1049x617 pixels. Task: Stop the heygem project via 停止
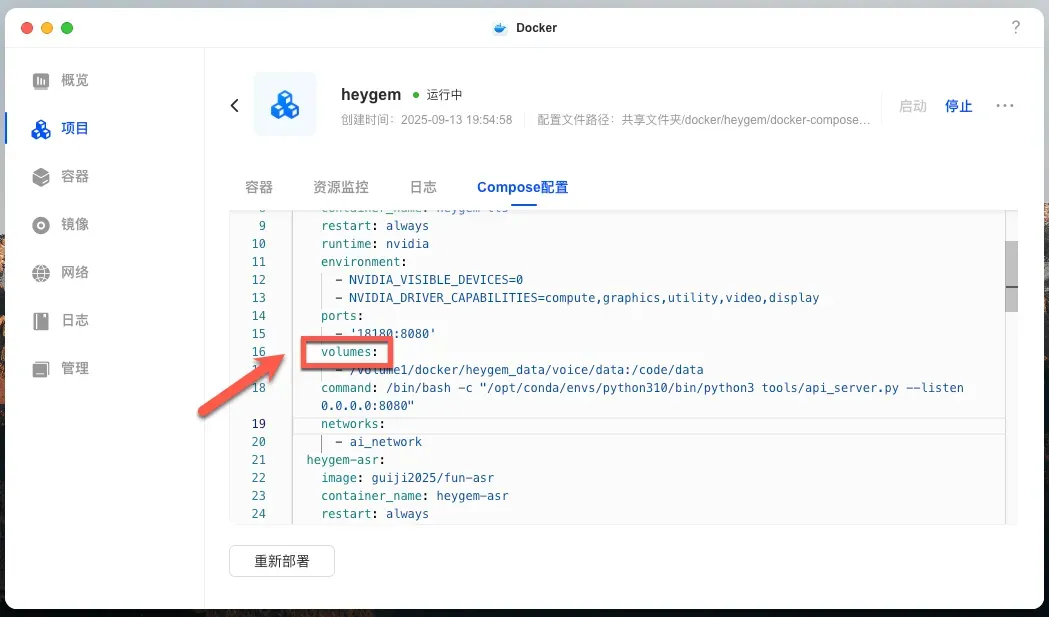click(x=958, y=105)
